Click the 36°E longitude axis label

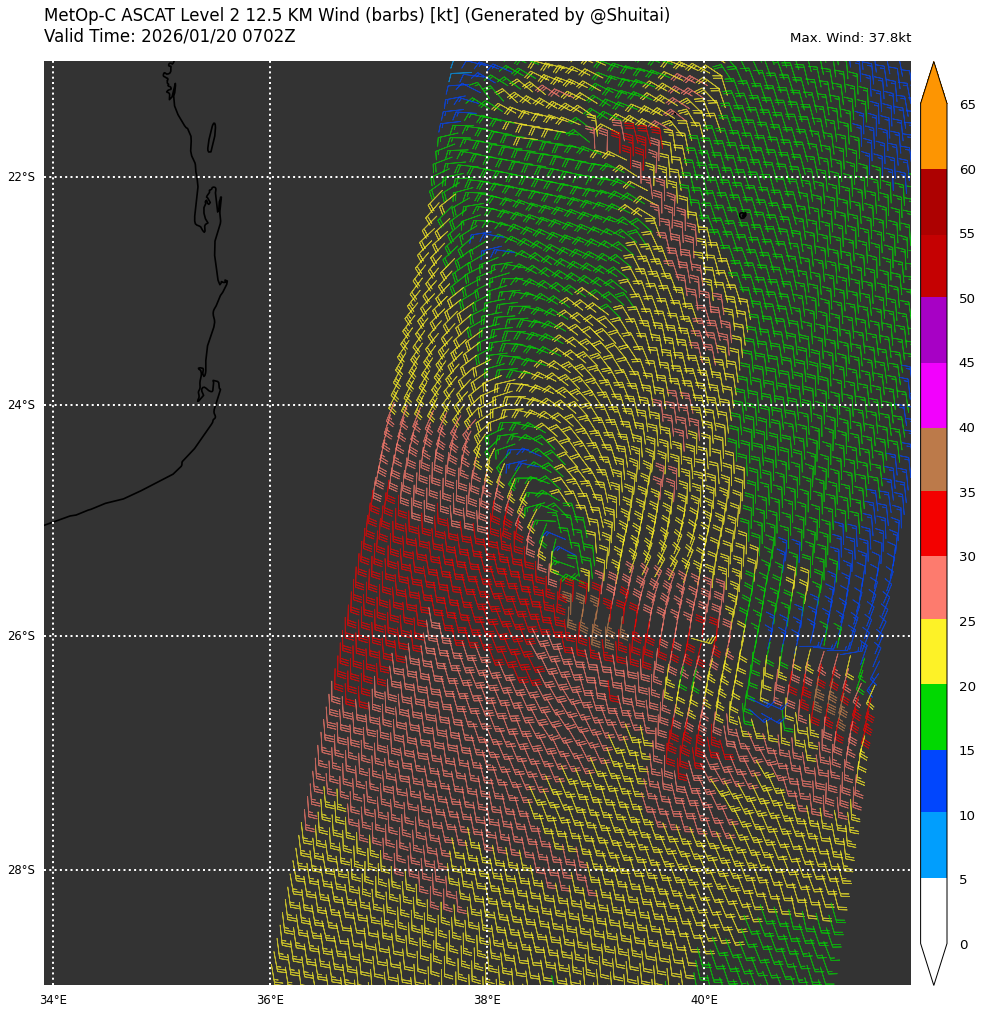point(270,1000)
